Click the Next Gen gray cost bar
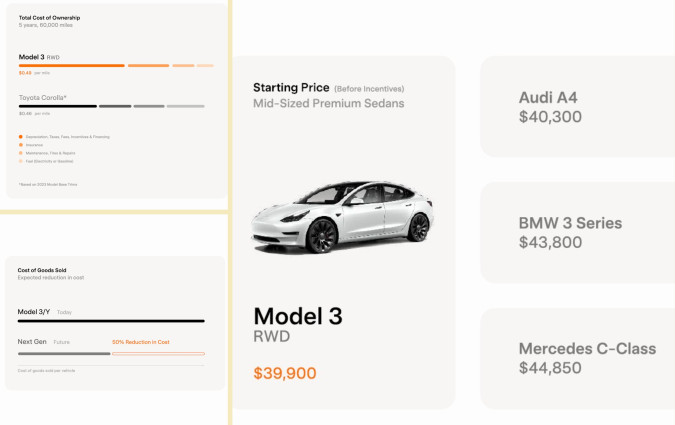This screenshot has width=675, height=425. (64, 353)
